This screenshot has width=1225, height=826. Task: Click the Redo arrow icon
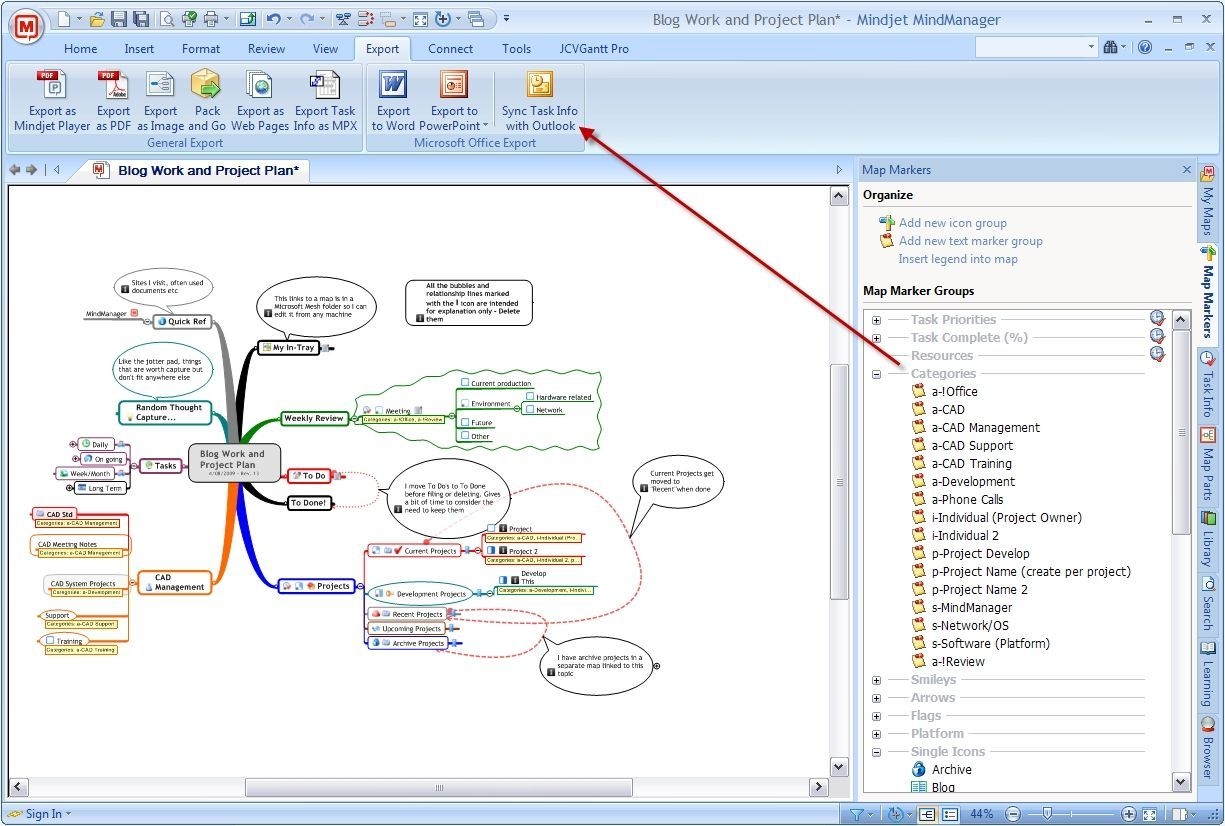click(x=307, y=19)
